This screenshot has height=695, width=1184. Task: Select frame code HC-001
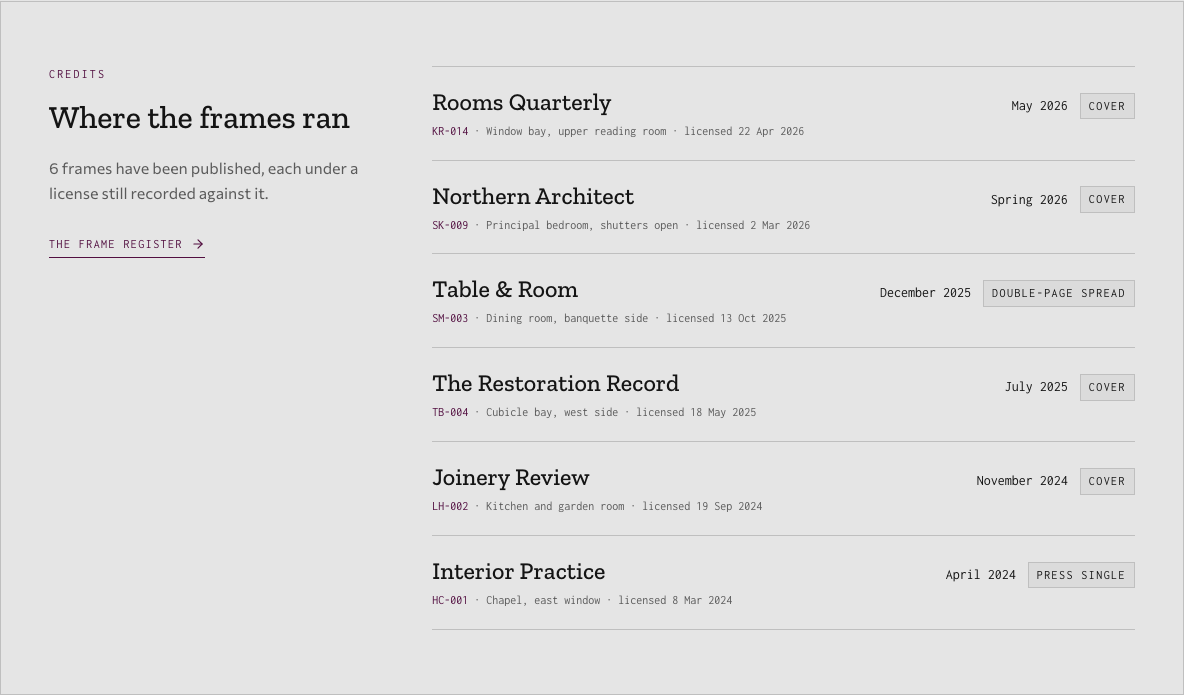coord(450,601)
